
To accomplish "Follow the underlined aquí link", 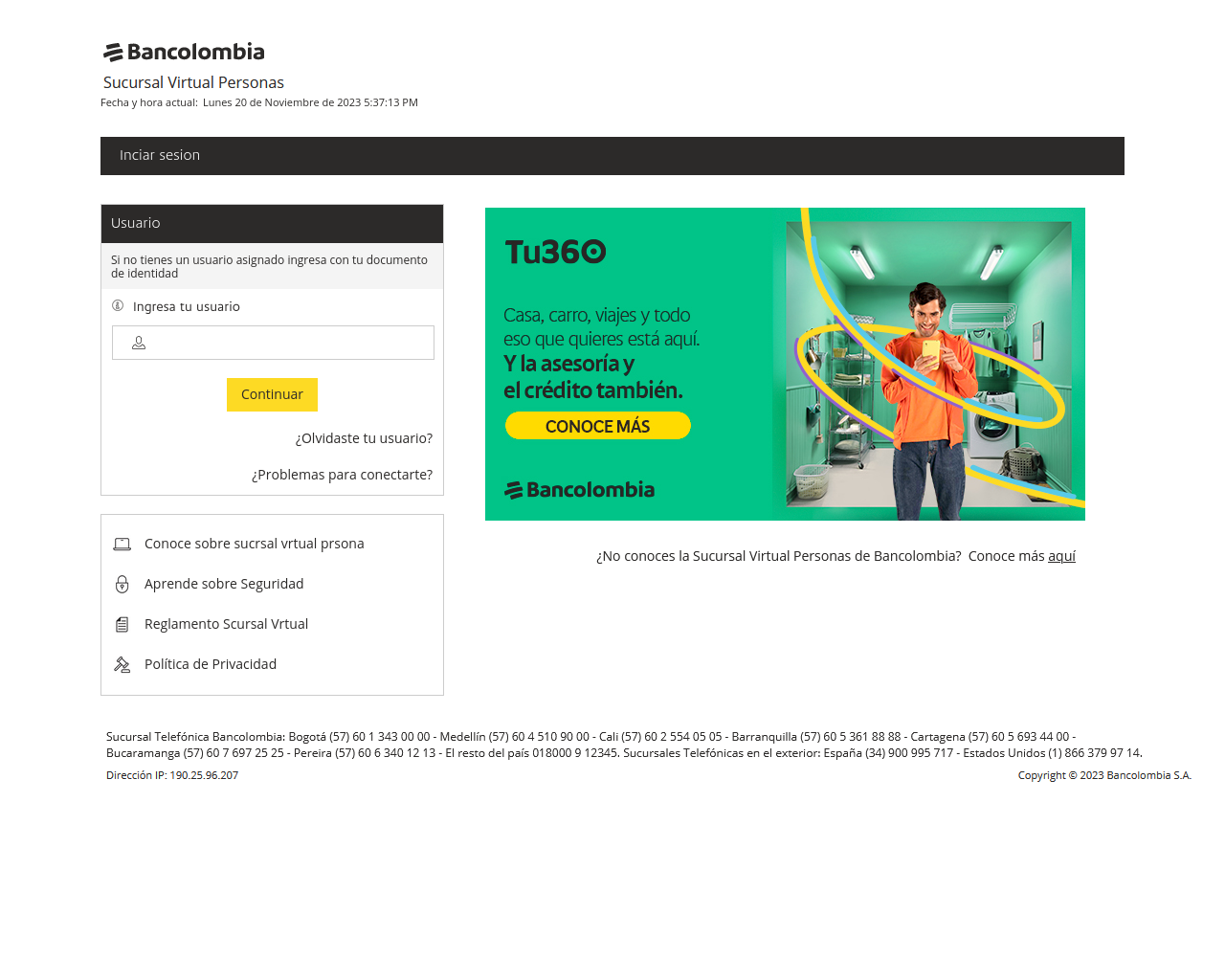I will [x=1061, y=556].
